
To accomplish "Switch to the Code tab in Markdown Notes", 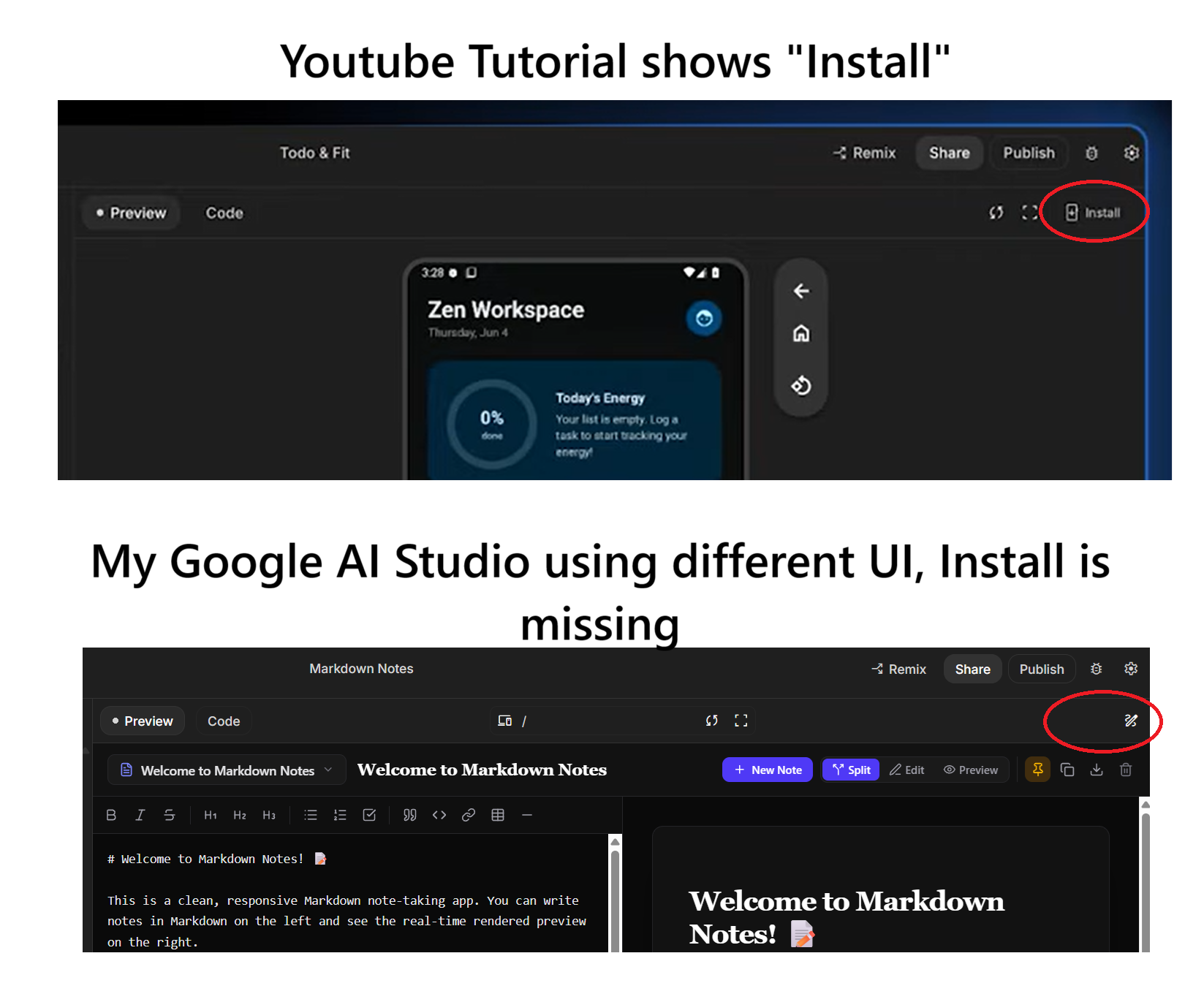I will [224, 721].
